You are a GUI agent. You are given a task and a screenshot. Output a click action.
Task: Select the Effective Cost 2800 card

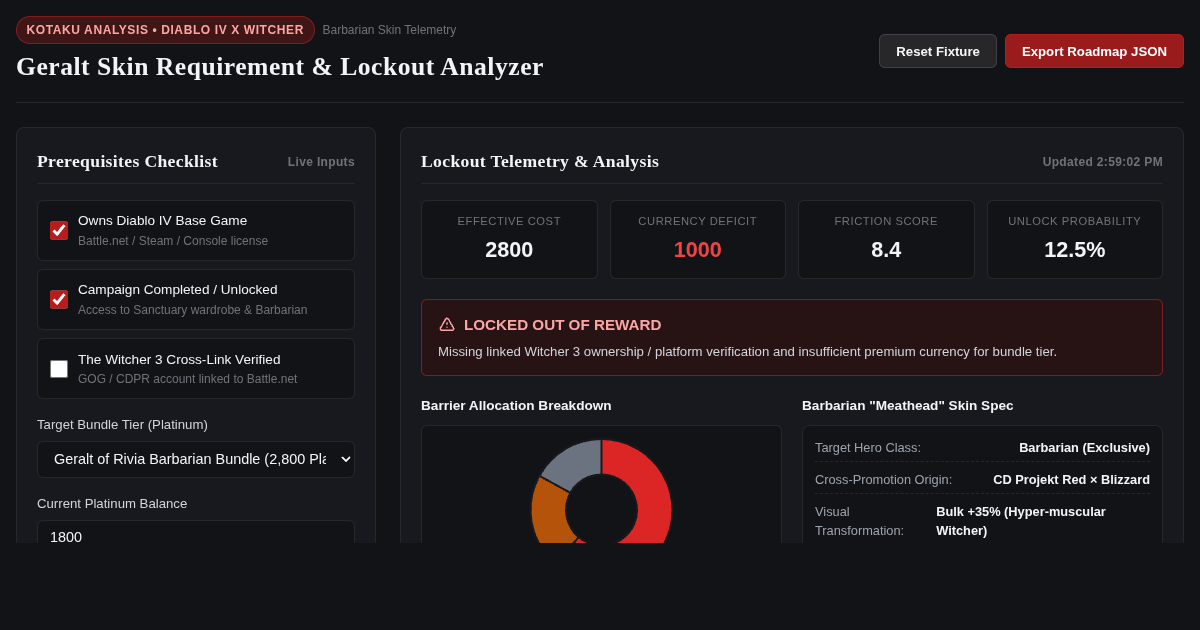[x=509, y=239]
